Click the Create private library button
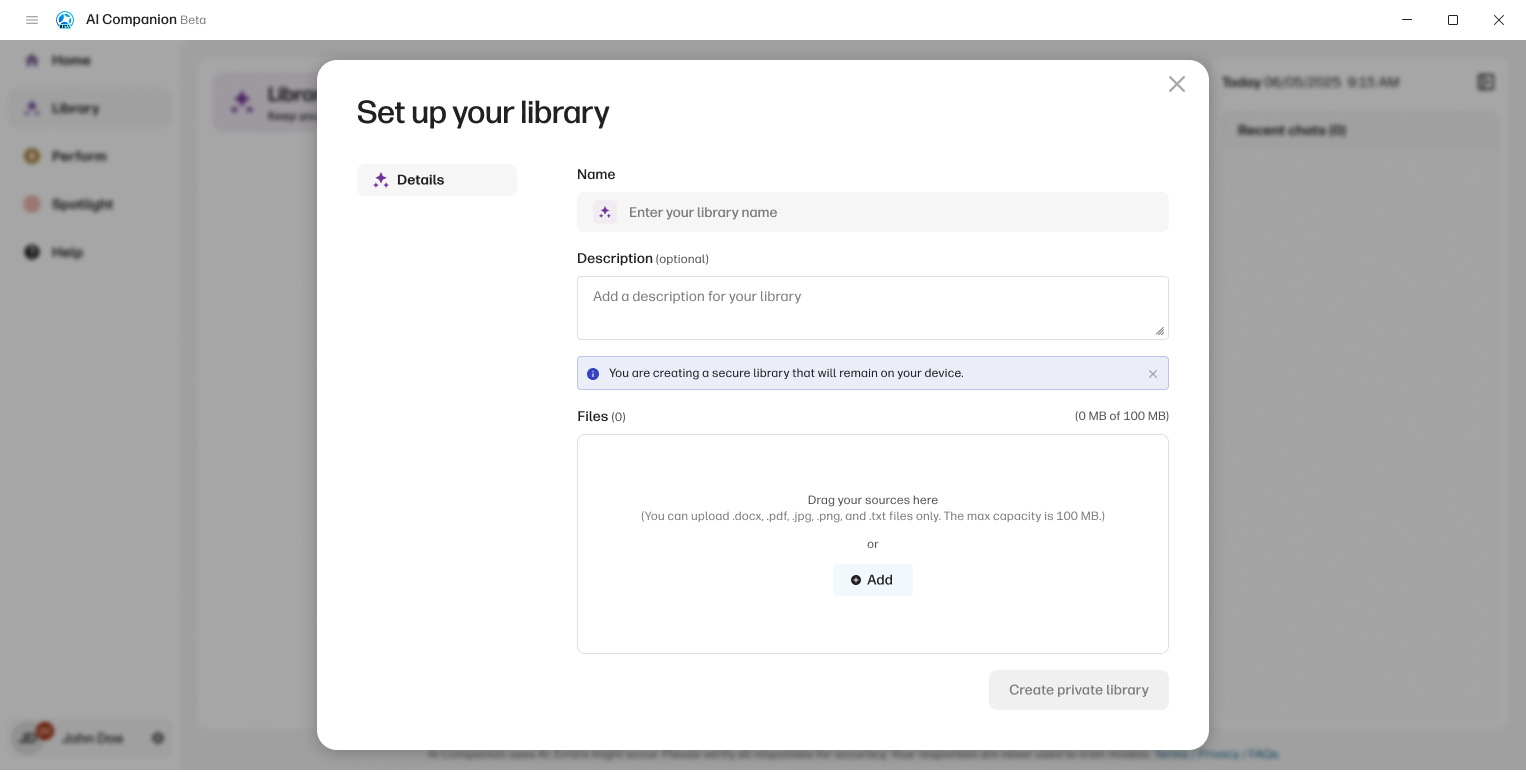1526x772 pixels. (1079, 690)
